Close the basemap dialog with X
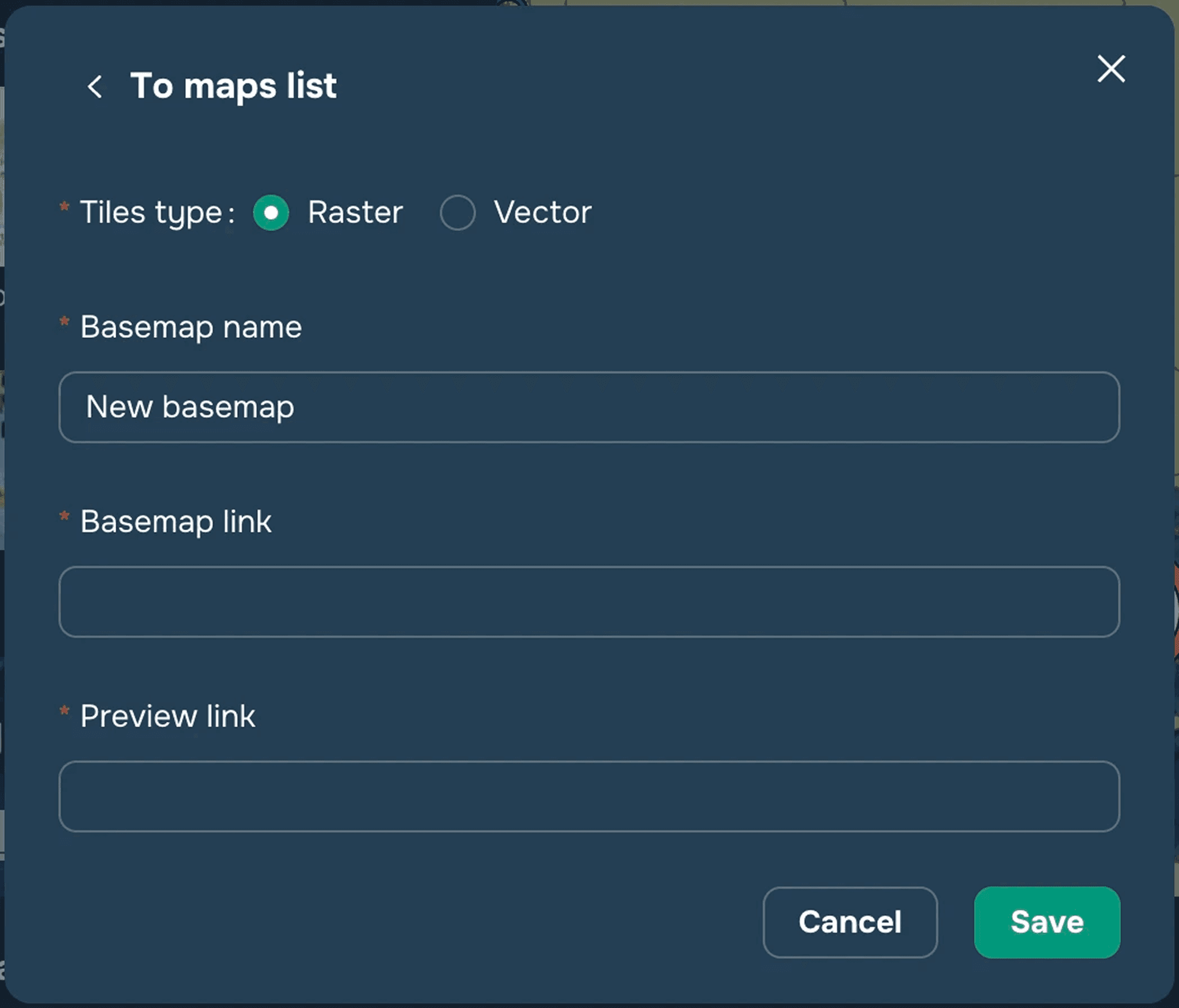Viewport: 1179px width, 1008px height. [1110, 69]
